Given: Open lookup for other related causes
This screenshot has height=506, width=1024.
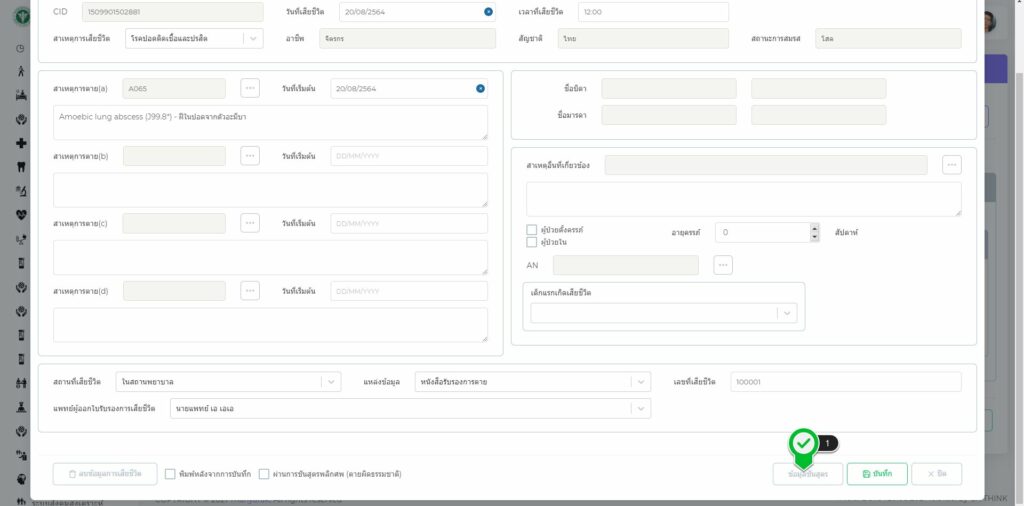Looking at the screenshot, I should pos(951,165).
